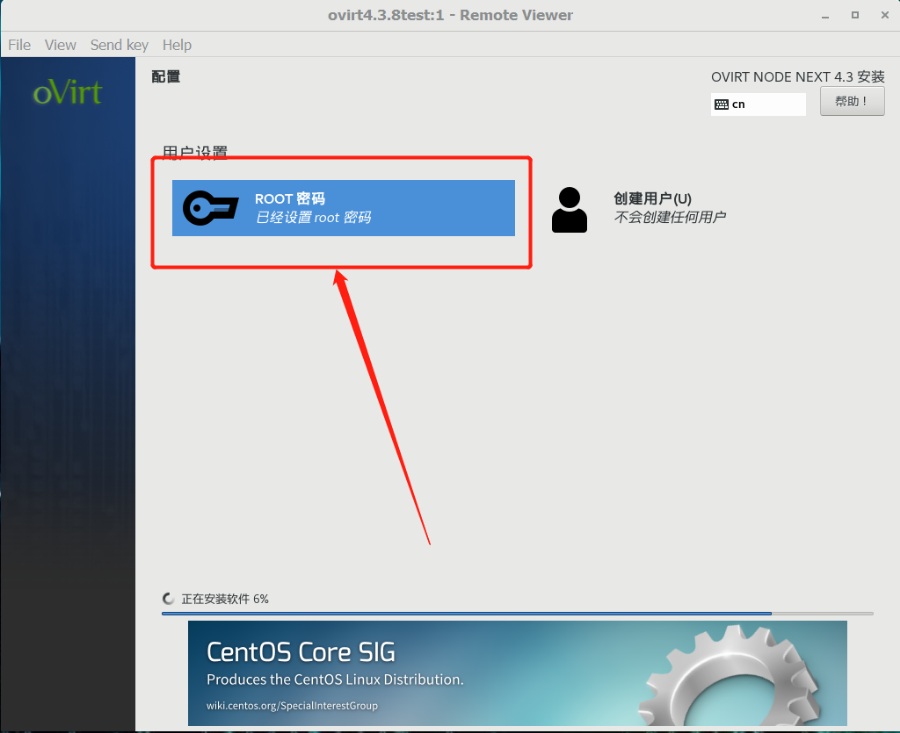Close the Remote Viewer window

(x=885, y=15)
